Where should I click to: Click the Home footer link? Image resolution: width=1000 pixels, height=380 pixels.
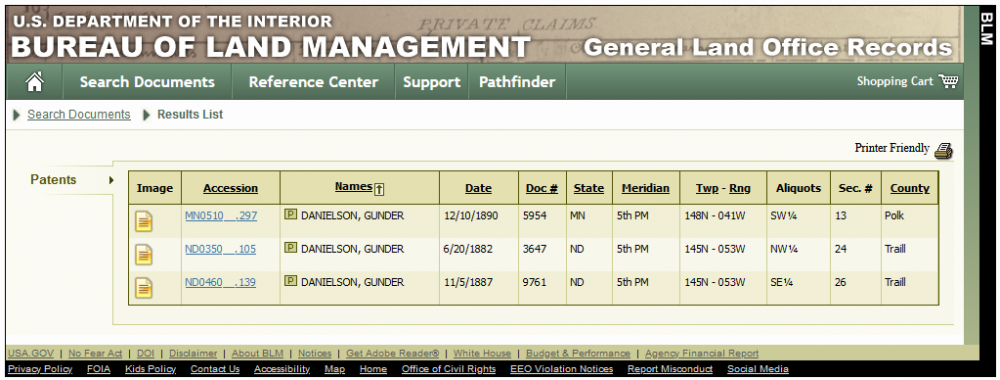373,369
